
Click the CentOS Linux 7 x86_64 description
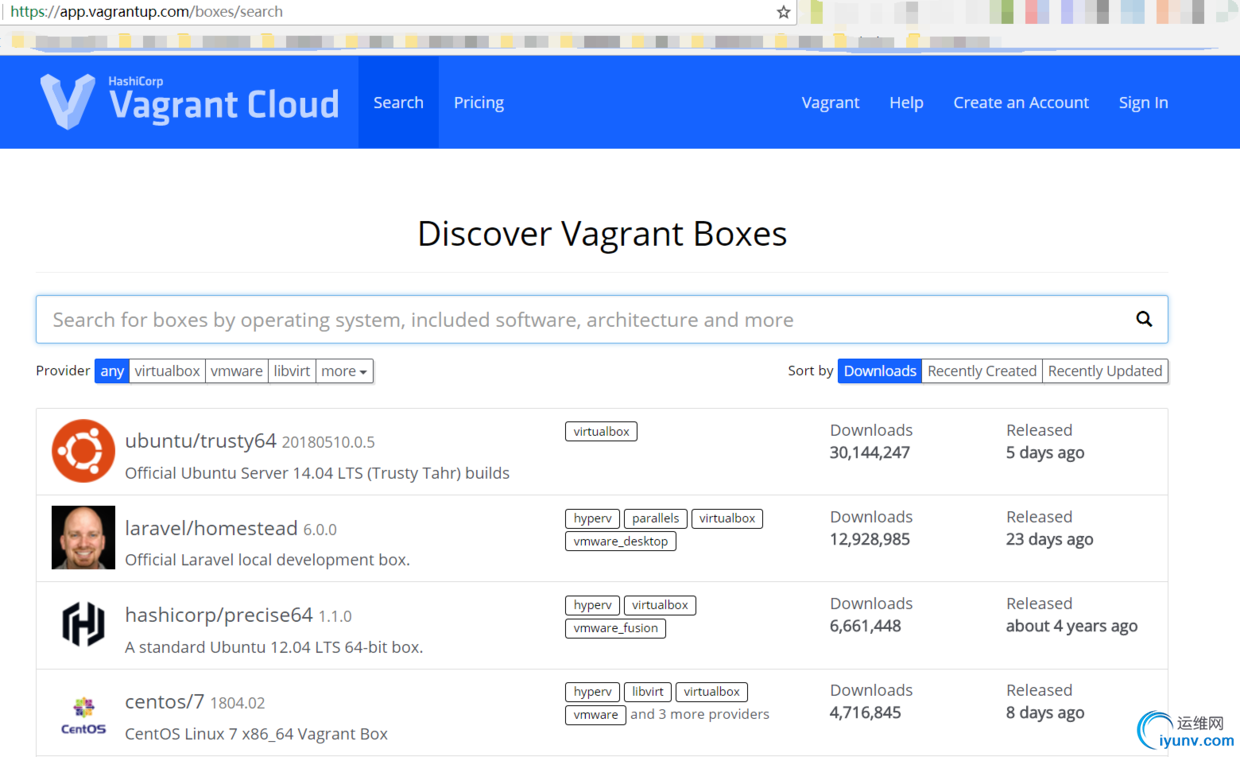256,733
